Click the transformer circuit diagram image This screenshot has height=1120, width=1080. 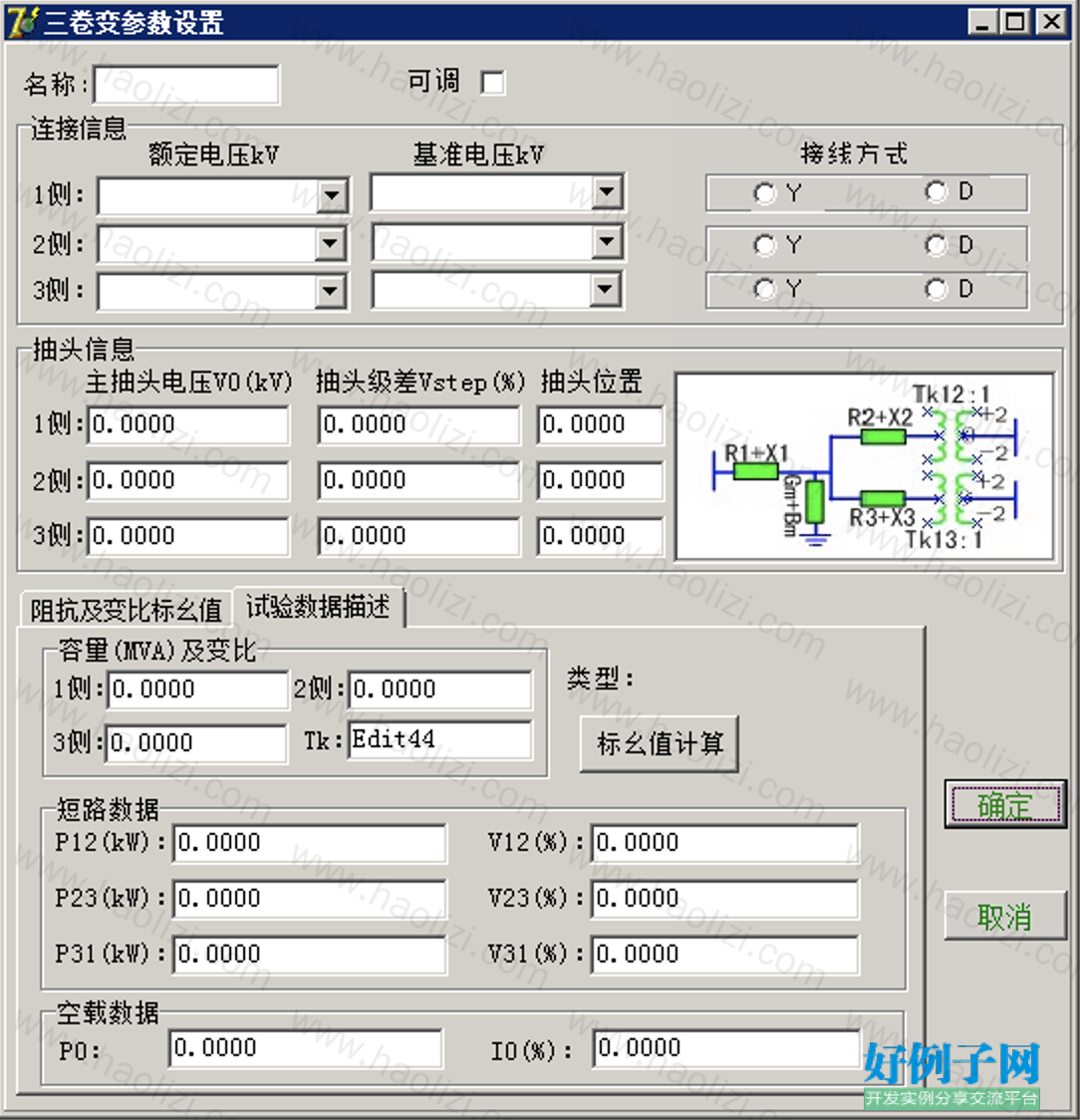click(864, 465)
